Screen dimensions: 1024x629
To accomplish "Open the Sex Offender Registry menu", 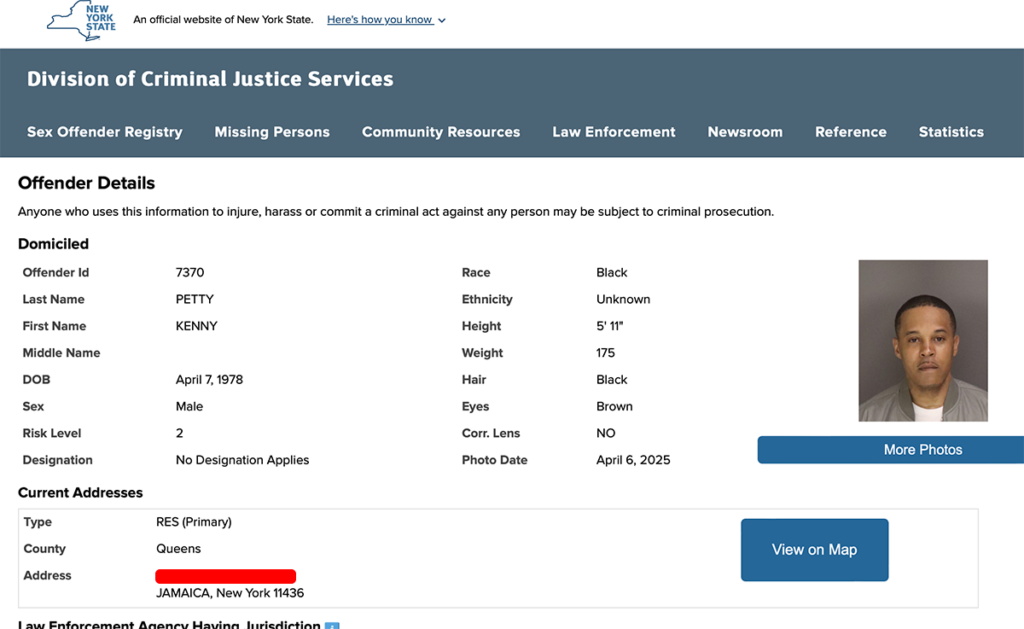I will pos(105,132).
